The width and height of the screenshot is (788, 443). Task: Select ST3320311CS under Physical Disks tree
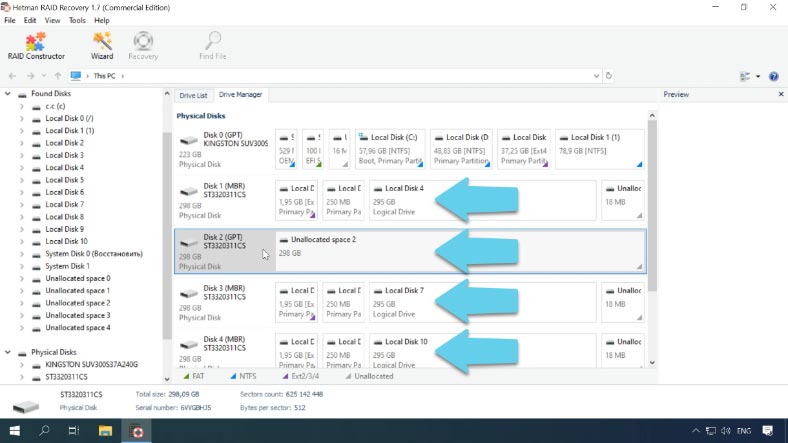66,377
